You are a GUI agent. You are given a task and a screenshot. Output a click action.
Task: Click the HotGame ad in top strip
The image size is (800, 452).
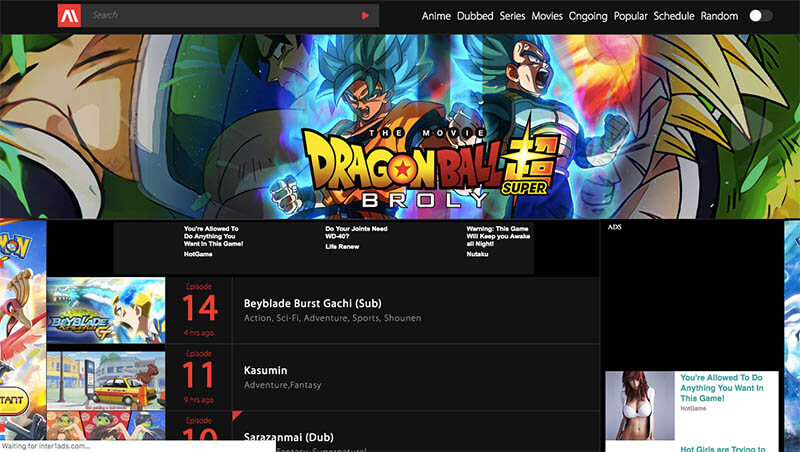click(213, 241)
